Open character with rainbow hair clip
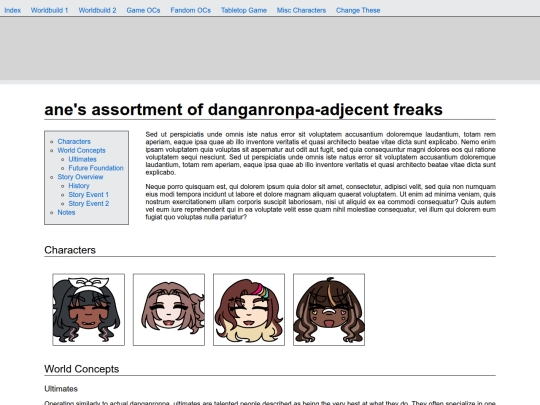 click(x=249, y=310)
